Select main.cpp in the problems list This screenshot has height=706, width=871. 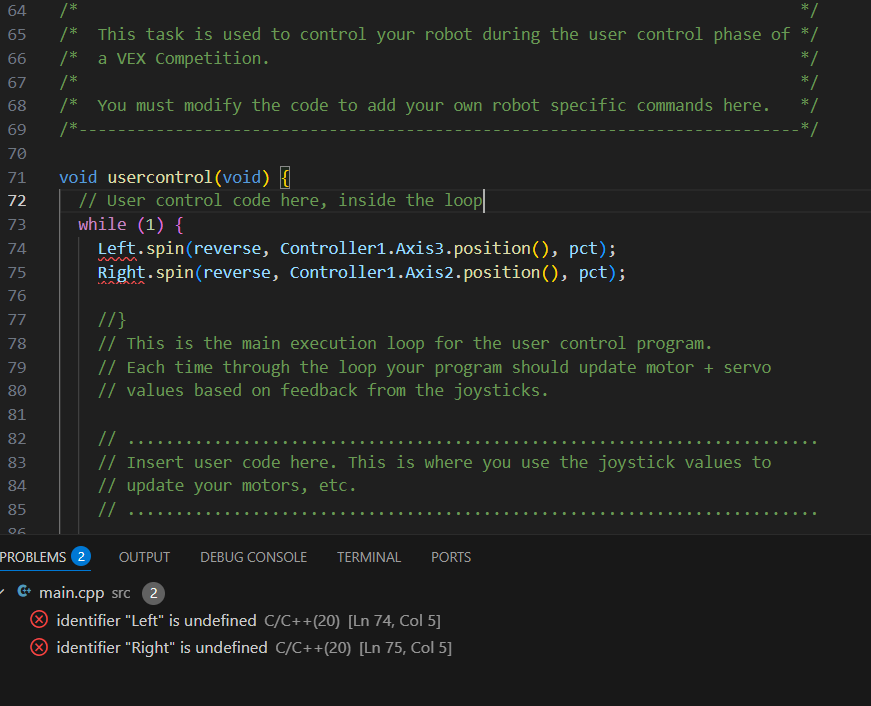[72, 593]
